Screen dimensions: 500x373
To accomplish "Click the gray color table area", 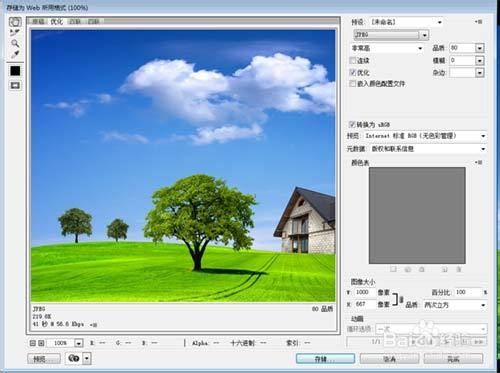I will (x=417, y=216).
